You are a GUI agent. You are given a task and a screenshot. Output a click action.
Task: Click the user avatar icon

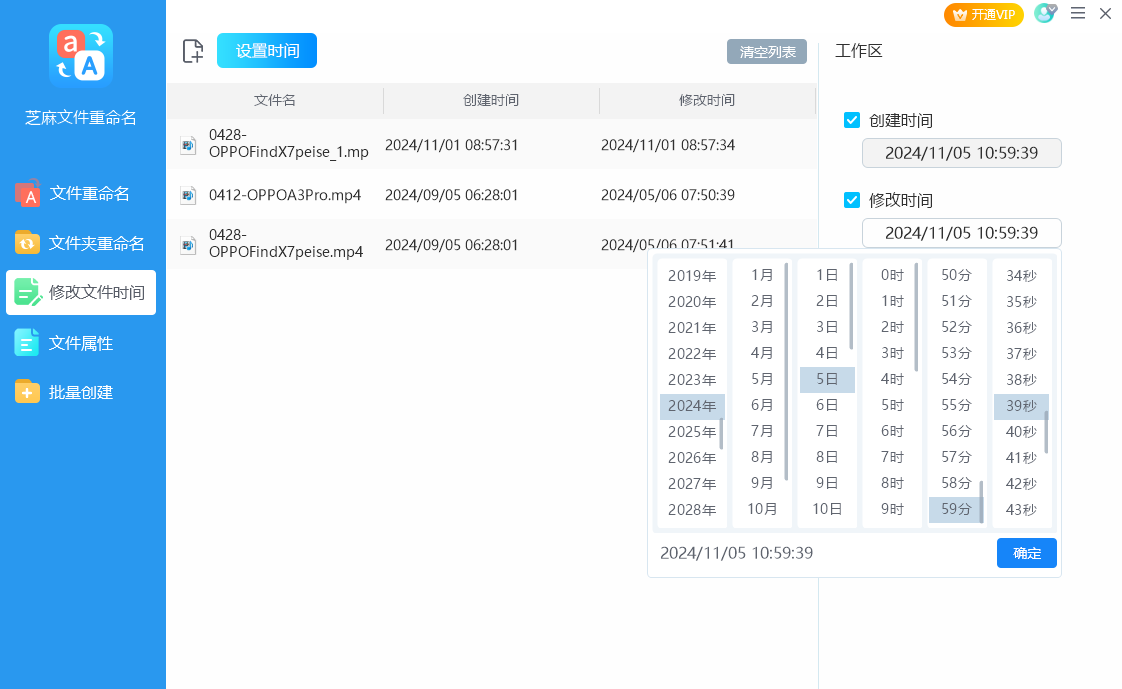tap(1044, 14)
